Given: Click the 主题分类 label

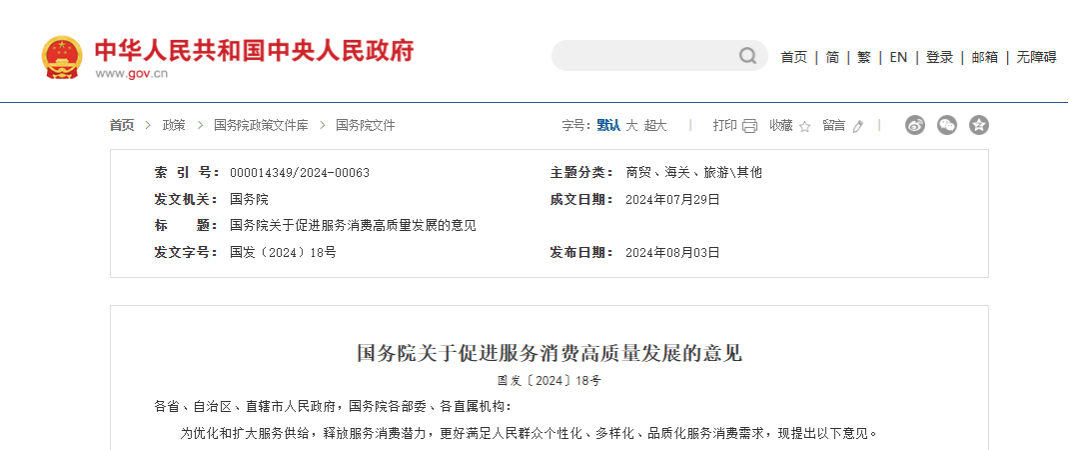Looking at the screenshot, I should pos(582,173).
